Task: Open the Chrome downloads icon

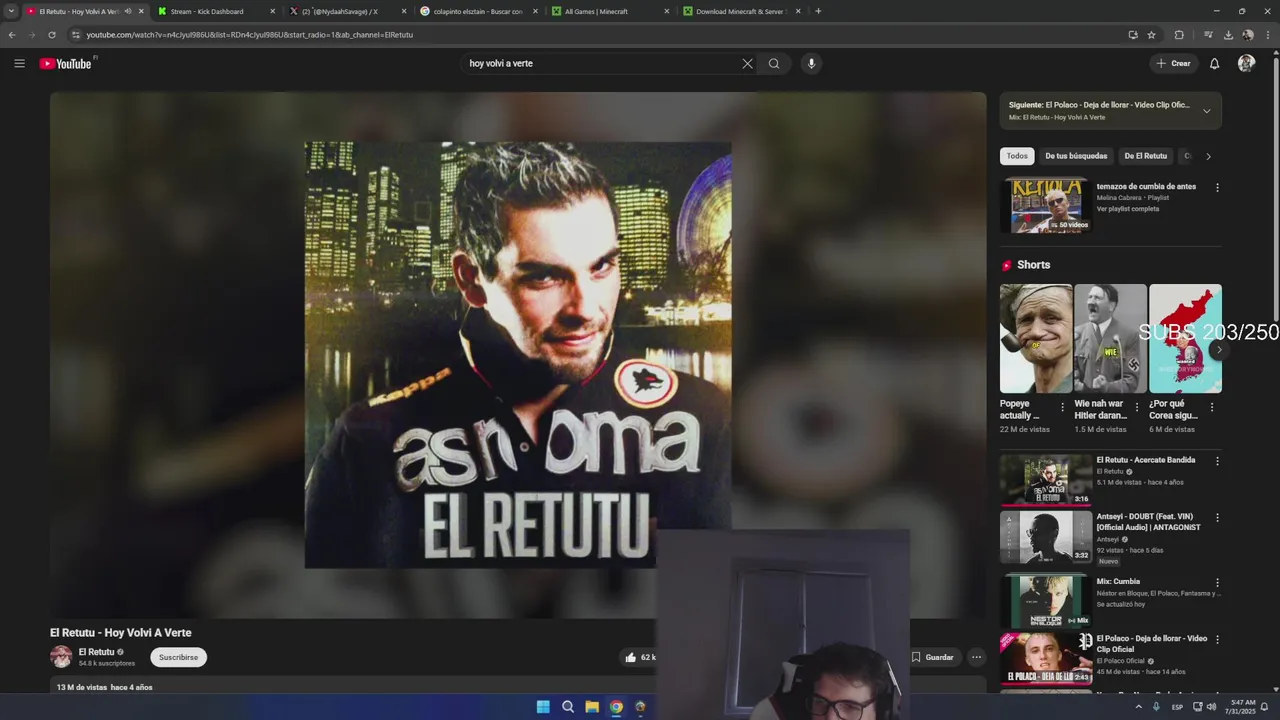Action: click(1228, 34)
